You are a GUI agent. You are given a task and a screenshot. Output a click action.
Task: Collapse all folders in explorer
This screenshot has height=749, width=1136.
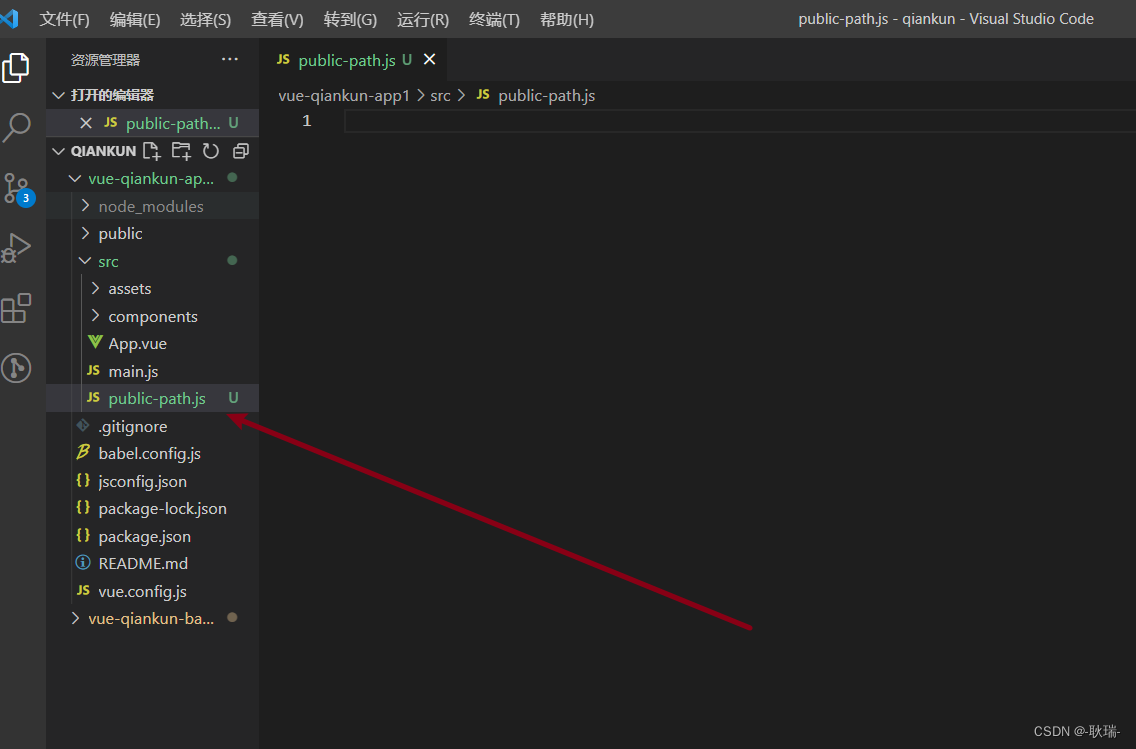pos(241,151)
